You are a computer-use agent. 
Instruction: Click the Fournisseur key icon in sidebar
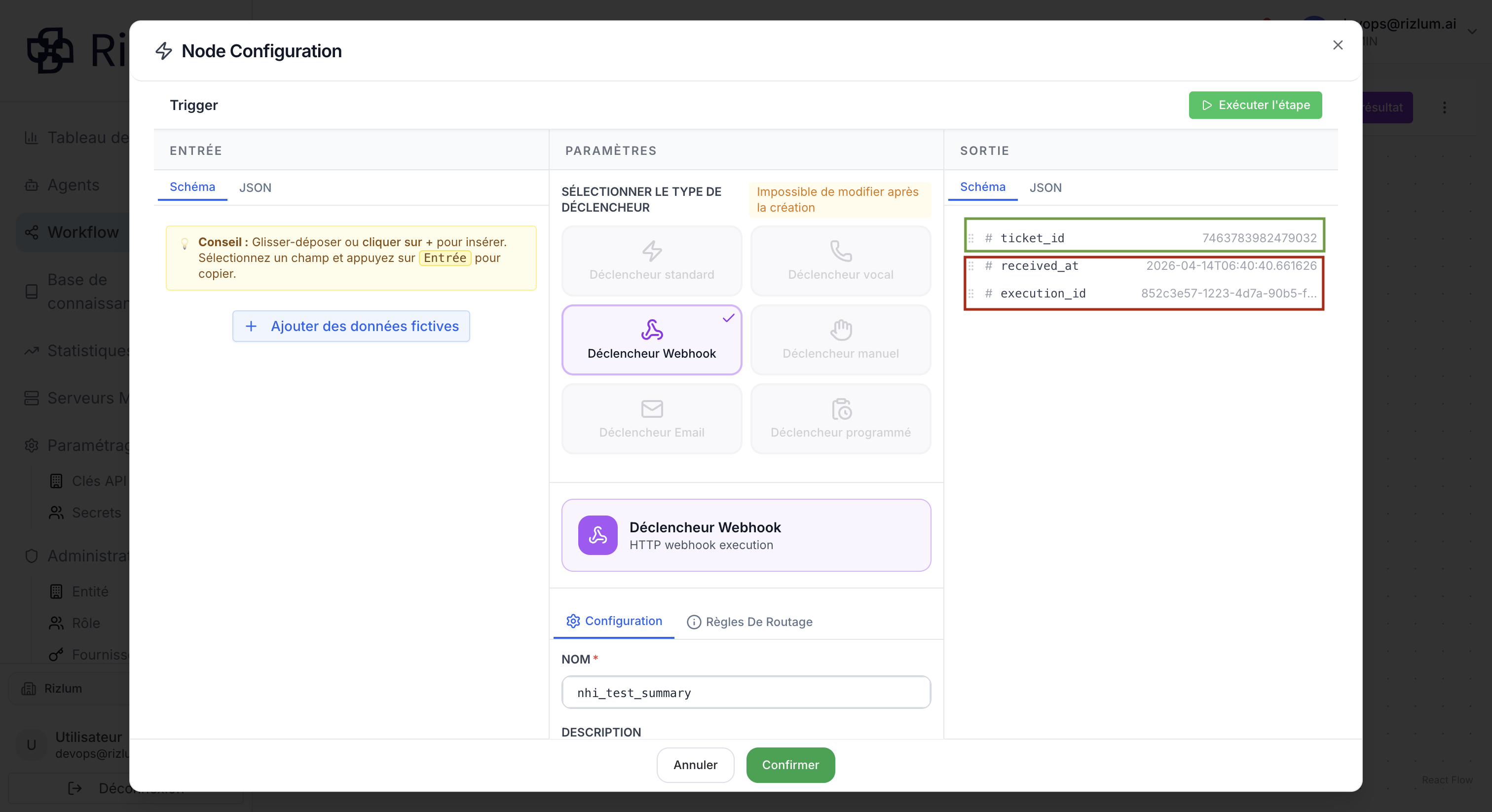56,655
